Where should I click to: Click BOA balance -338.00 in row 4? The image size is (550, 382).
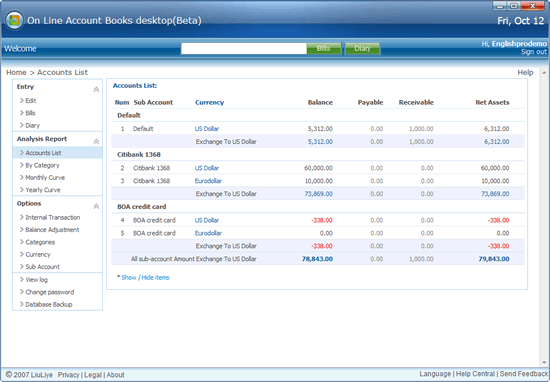pos(322,220)
